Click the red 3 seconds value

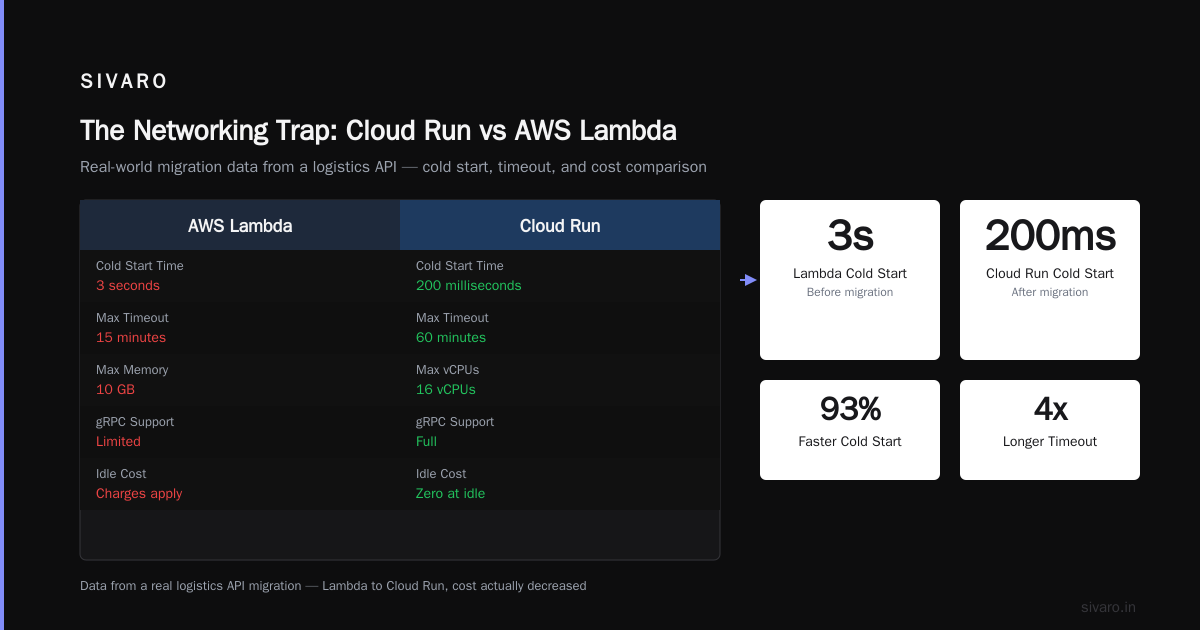point(128,285)
